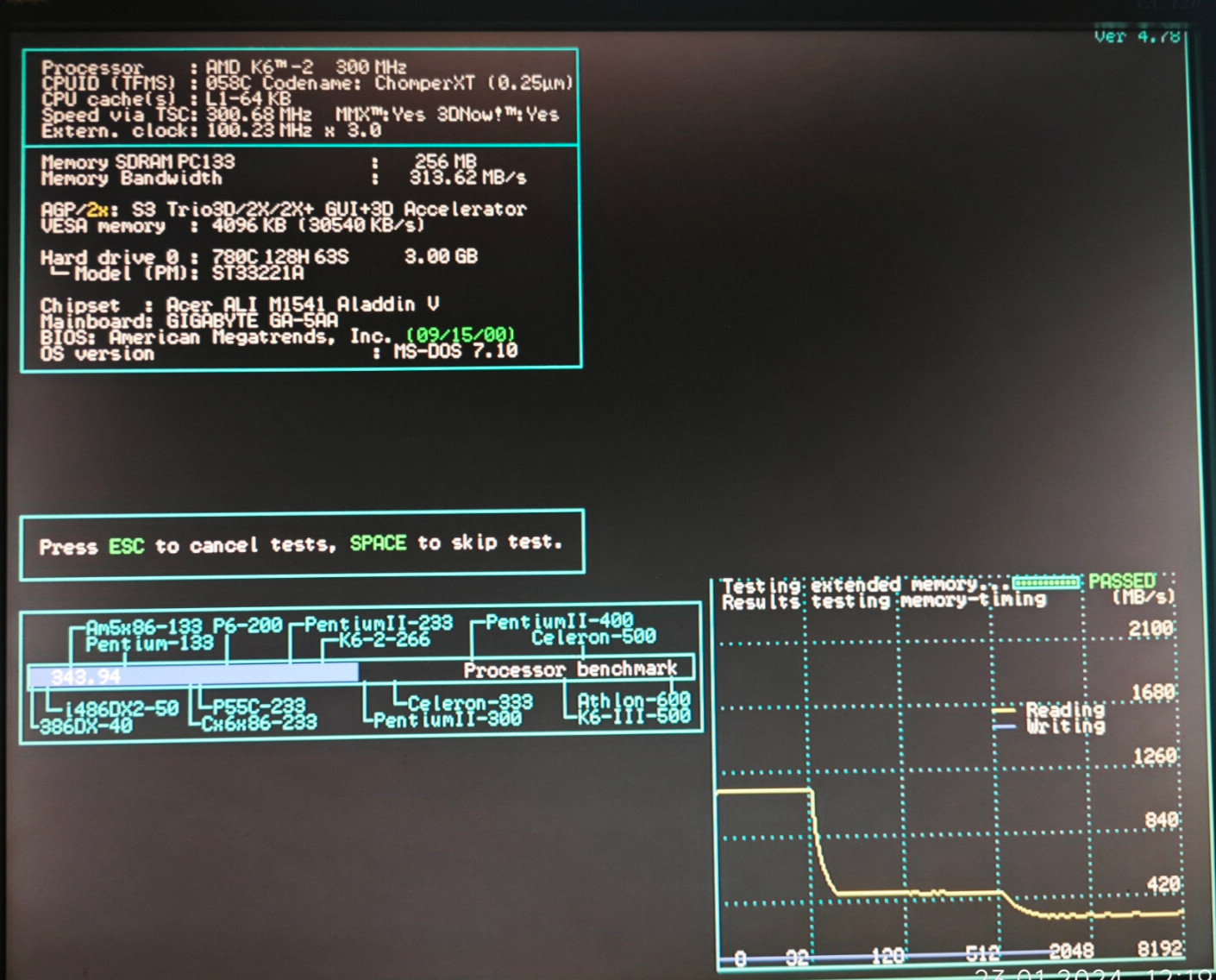Click the yellow Reading legend line

[x=1004, y=711]
